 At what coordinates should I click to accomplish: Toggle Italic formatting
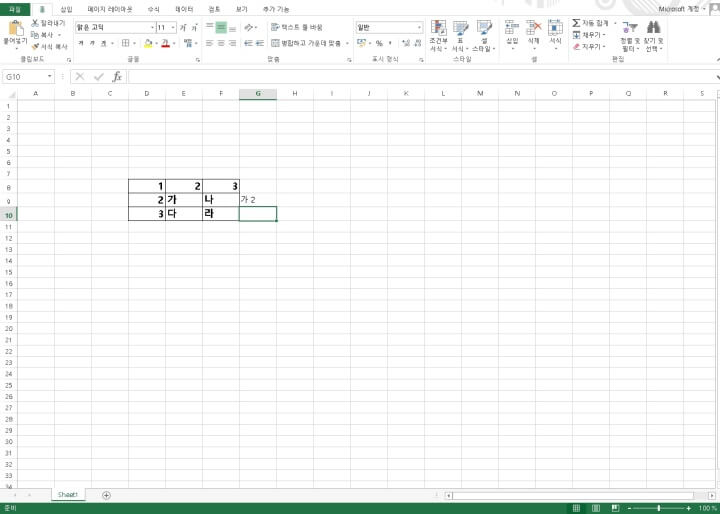pos(92,43)
